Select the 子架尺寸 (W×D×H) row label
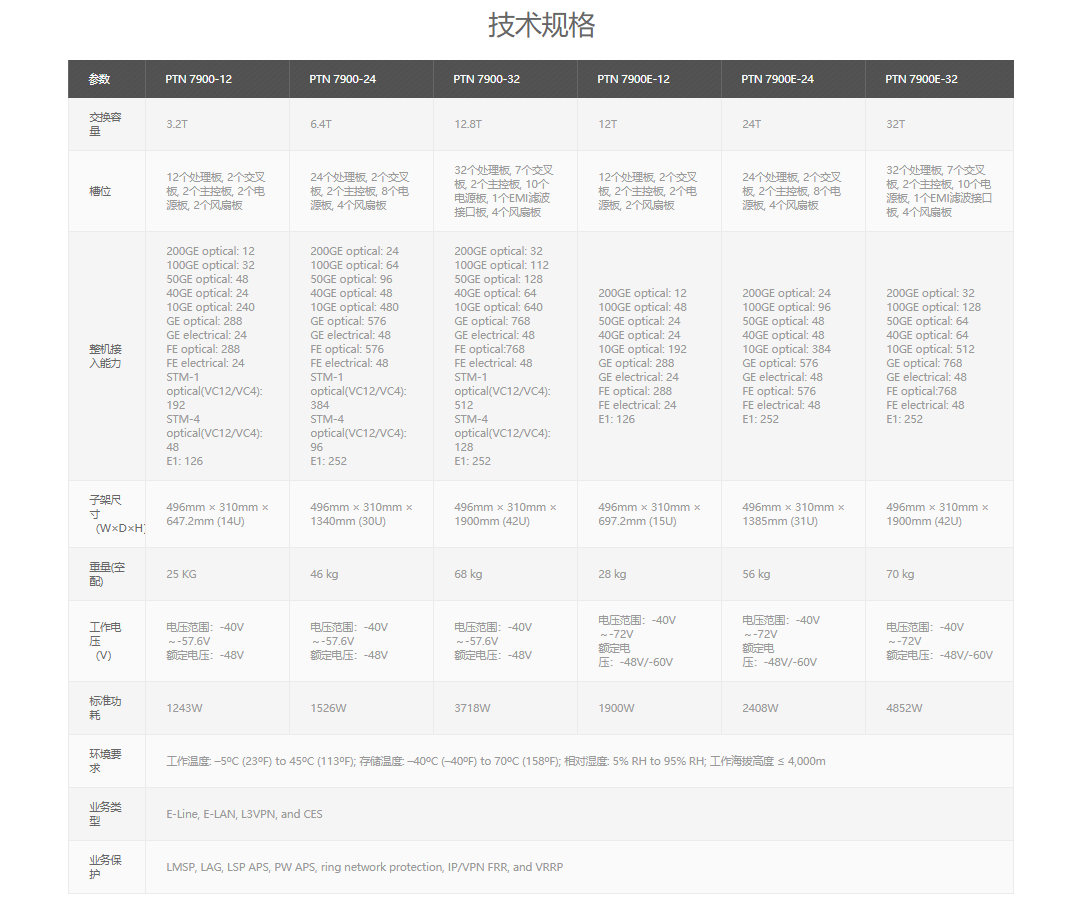 pos(117,514)
